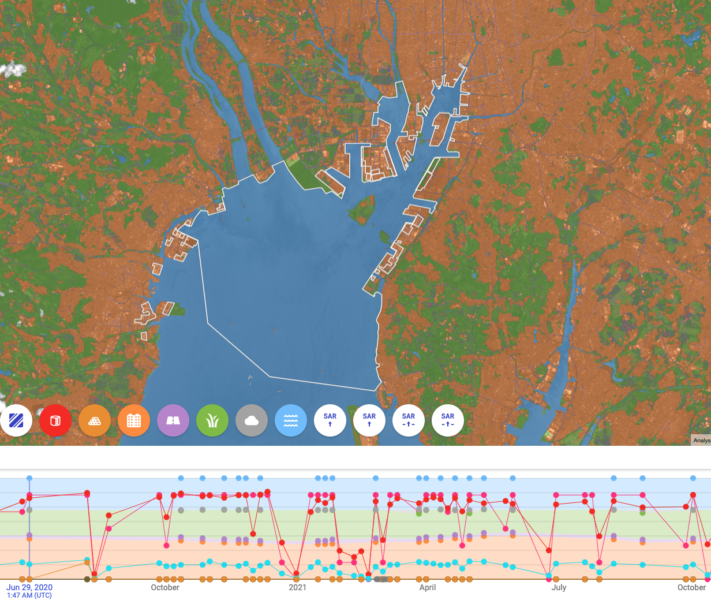
Task: Toggle the blue water waves layer
Action: [x=291, y=421]
